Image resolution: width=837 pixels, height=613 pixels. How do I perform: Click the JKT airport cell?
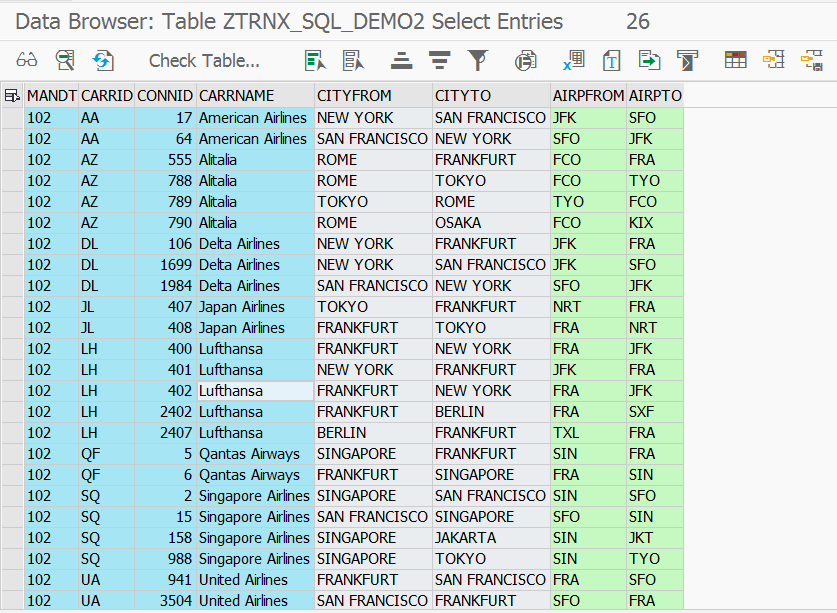[655, 538]
